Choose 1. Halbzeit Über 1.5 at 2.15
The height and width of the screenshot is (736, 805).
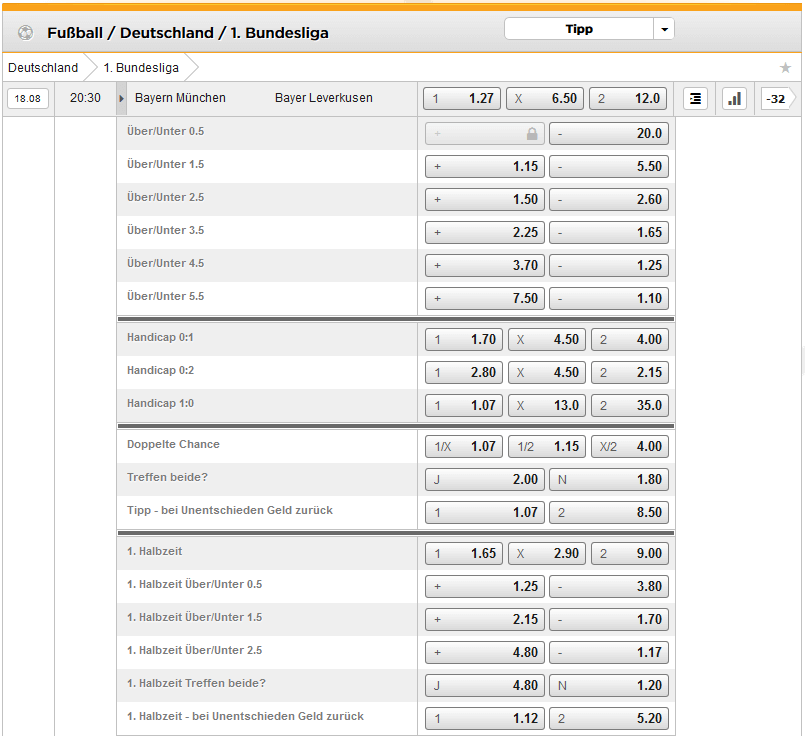click(x=485, y=619)
